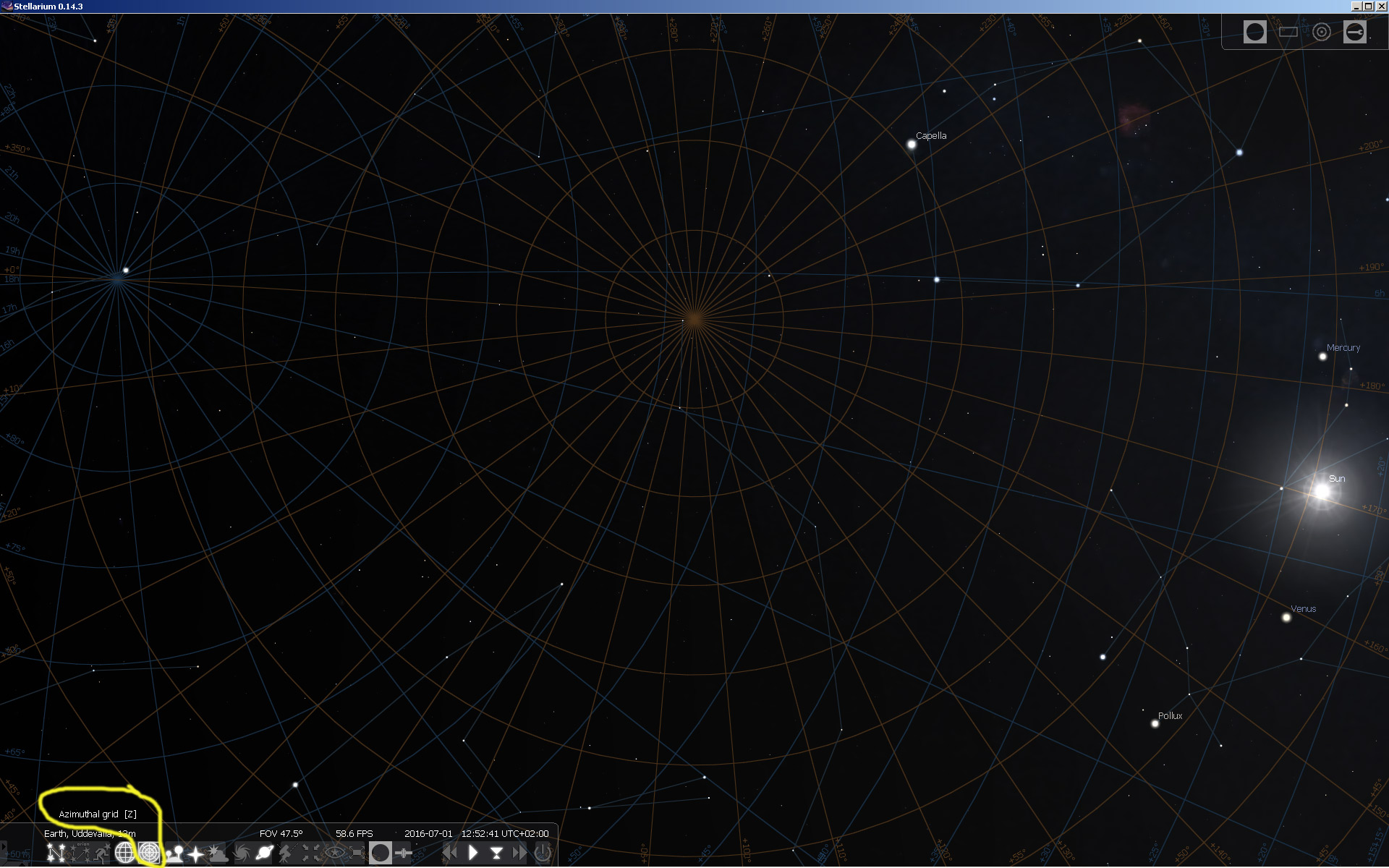This screenshot has width=1389, height=868.
Task: Close the Stellarium window
Action: (x=1381, y=7)
